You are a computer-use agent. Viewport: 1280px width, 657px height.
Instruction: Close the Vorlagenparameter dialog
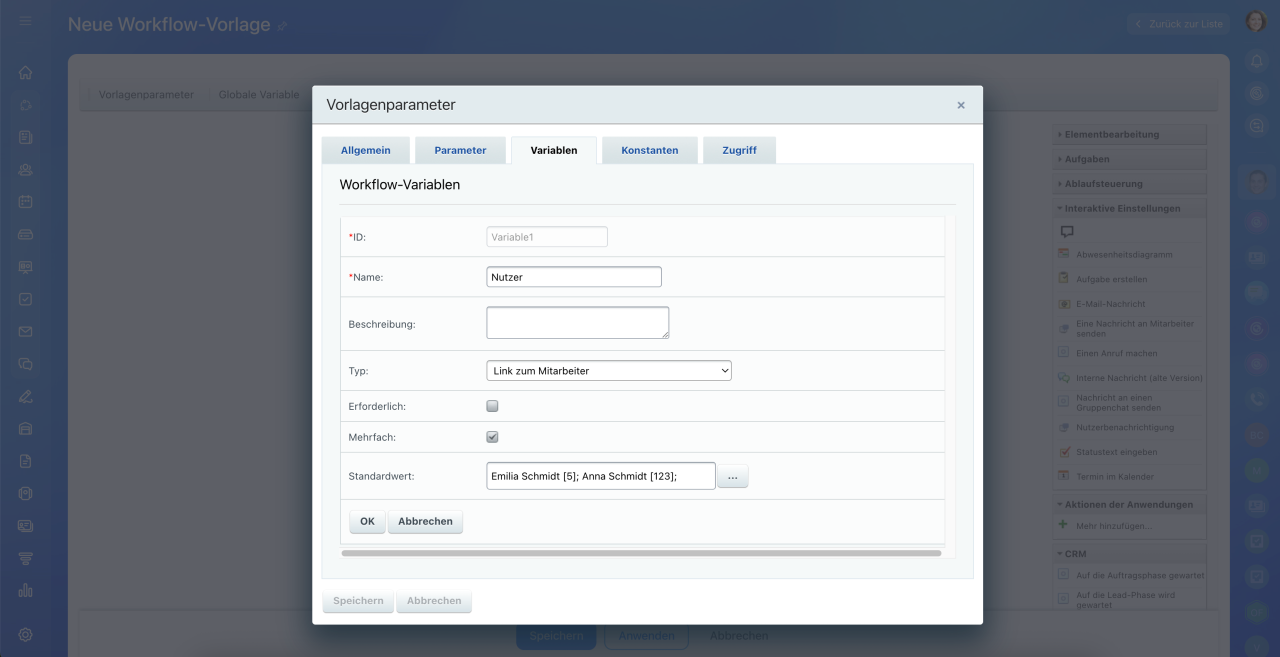(x=961, y=105)
